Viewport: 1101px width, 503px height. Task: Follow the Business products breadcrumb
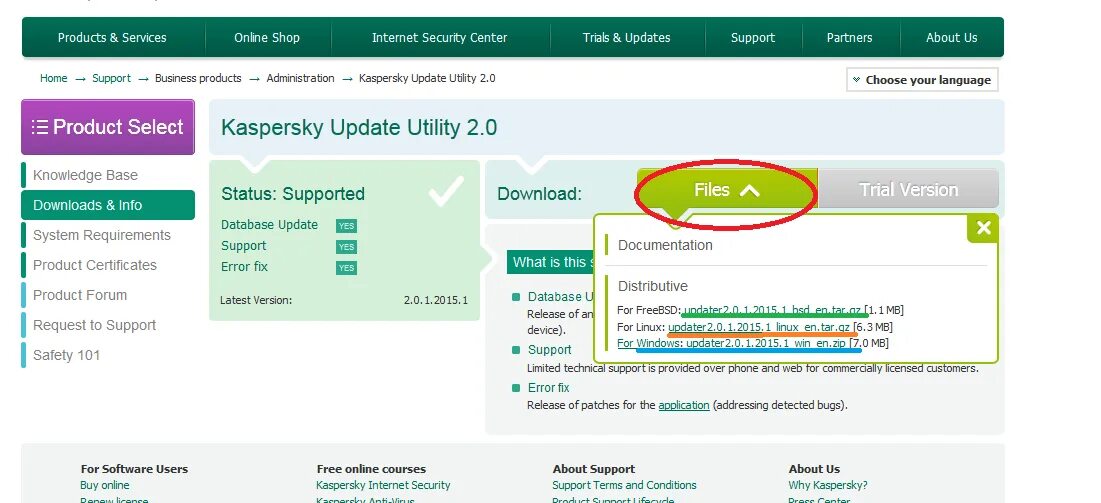click(x=198, y=78)
